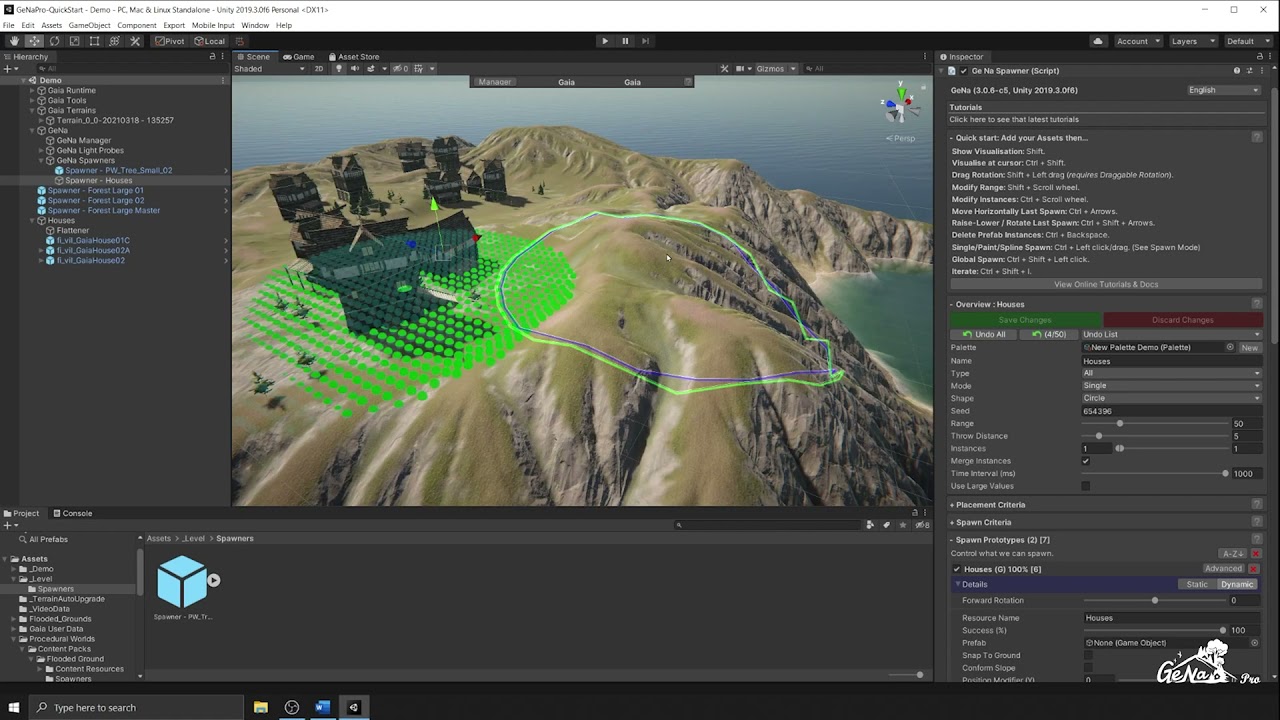1280x720 pixels.
Task: Select the Scale tool
Action: 74,41
